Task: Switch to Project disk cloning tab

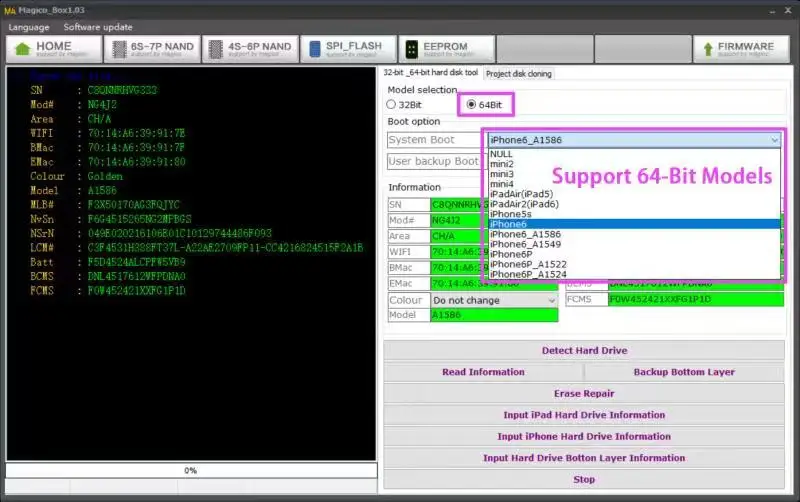Action: click(x=518, y=74)
